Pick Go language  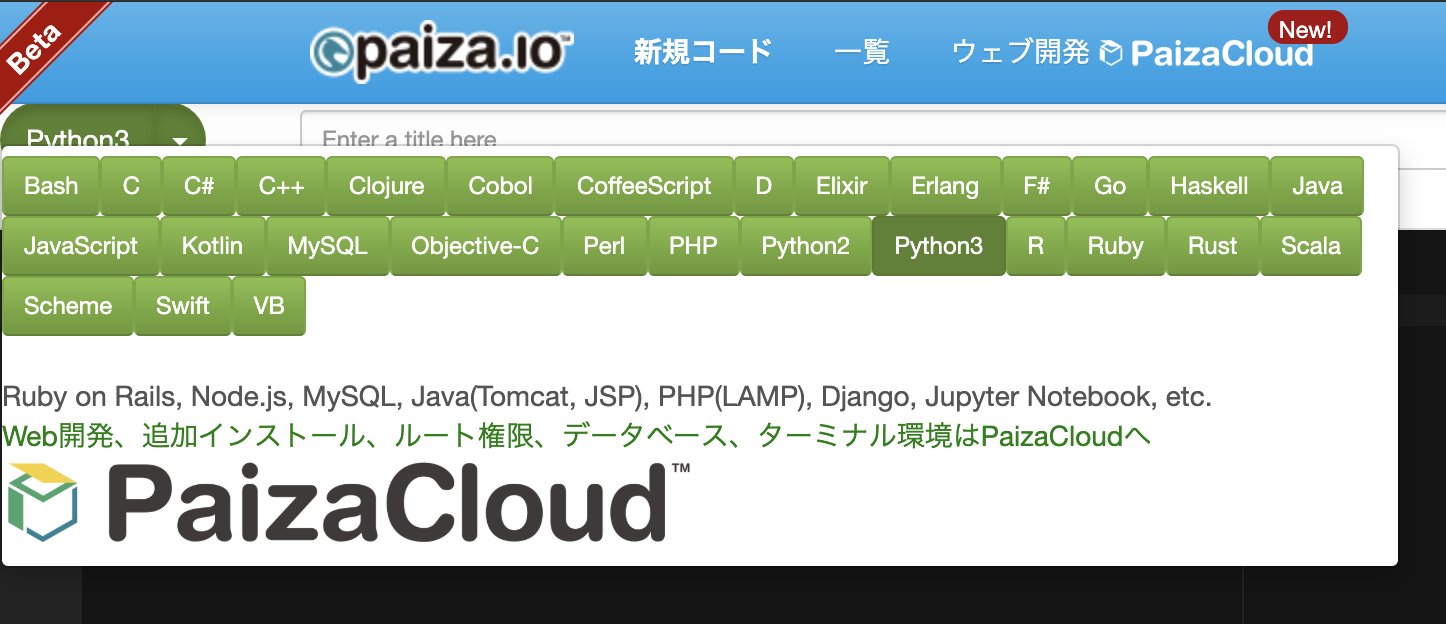tap(1110, 186)
